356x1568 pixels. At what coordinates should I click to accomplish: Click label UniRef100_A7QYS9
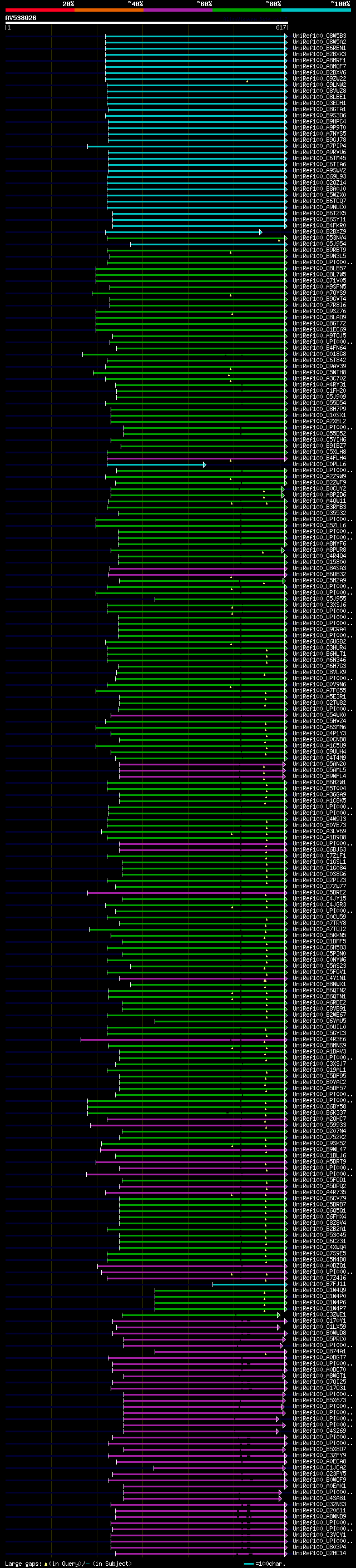tap(319, 293)
